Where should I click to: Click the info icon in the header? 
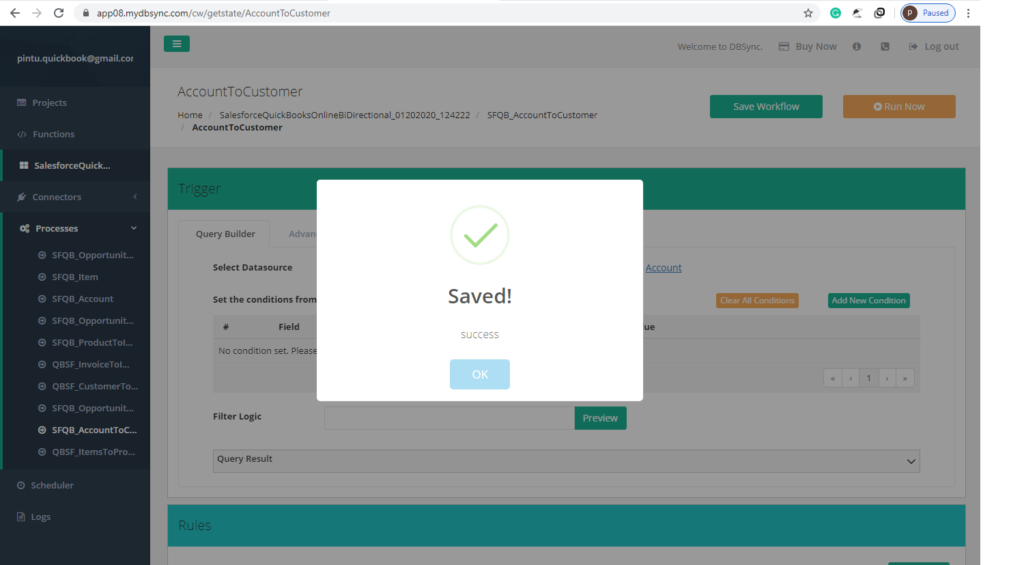tap(857, 46)
